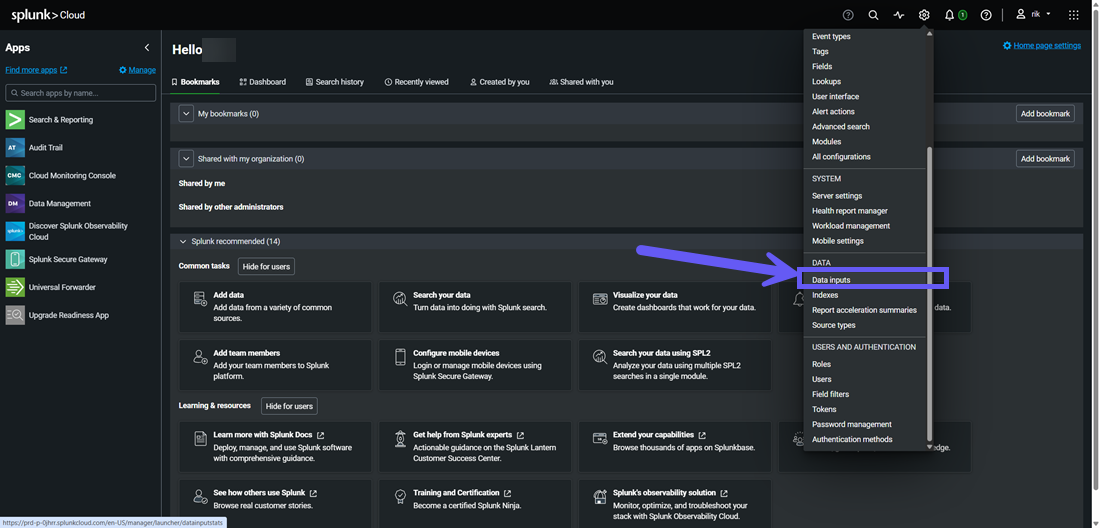This screenshot has width=1100, height=528.
Task: Click Add bookmark in My bookmarks
Action: pos(1045,114)
